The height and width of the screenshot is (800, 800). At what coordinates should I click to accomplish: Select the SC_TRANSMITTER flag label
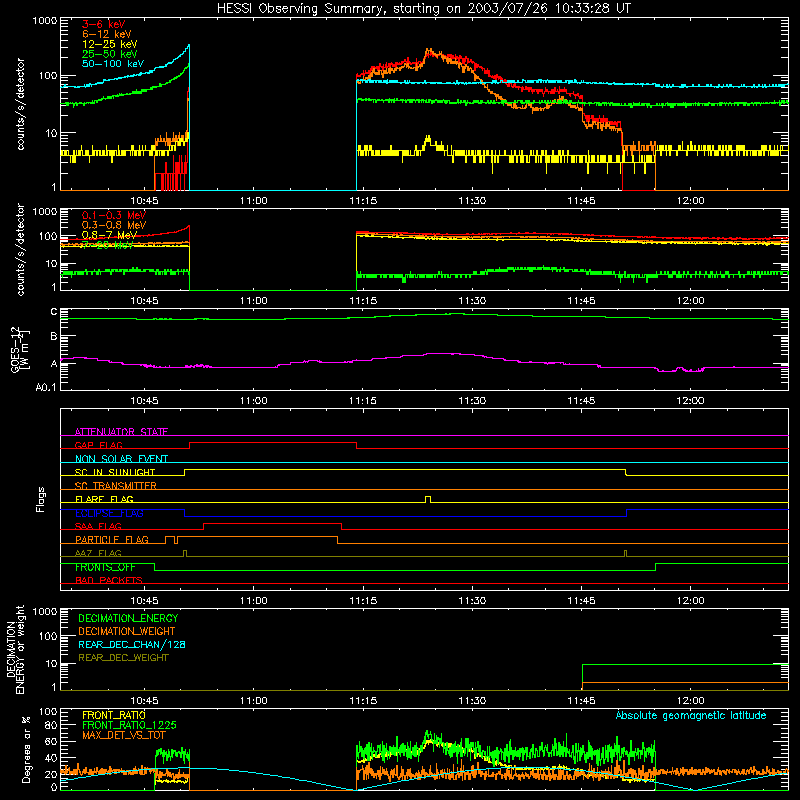(116, 486)
